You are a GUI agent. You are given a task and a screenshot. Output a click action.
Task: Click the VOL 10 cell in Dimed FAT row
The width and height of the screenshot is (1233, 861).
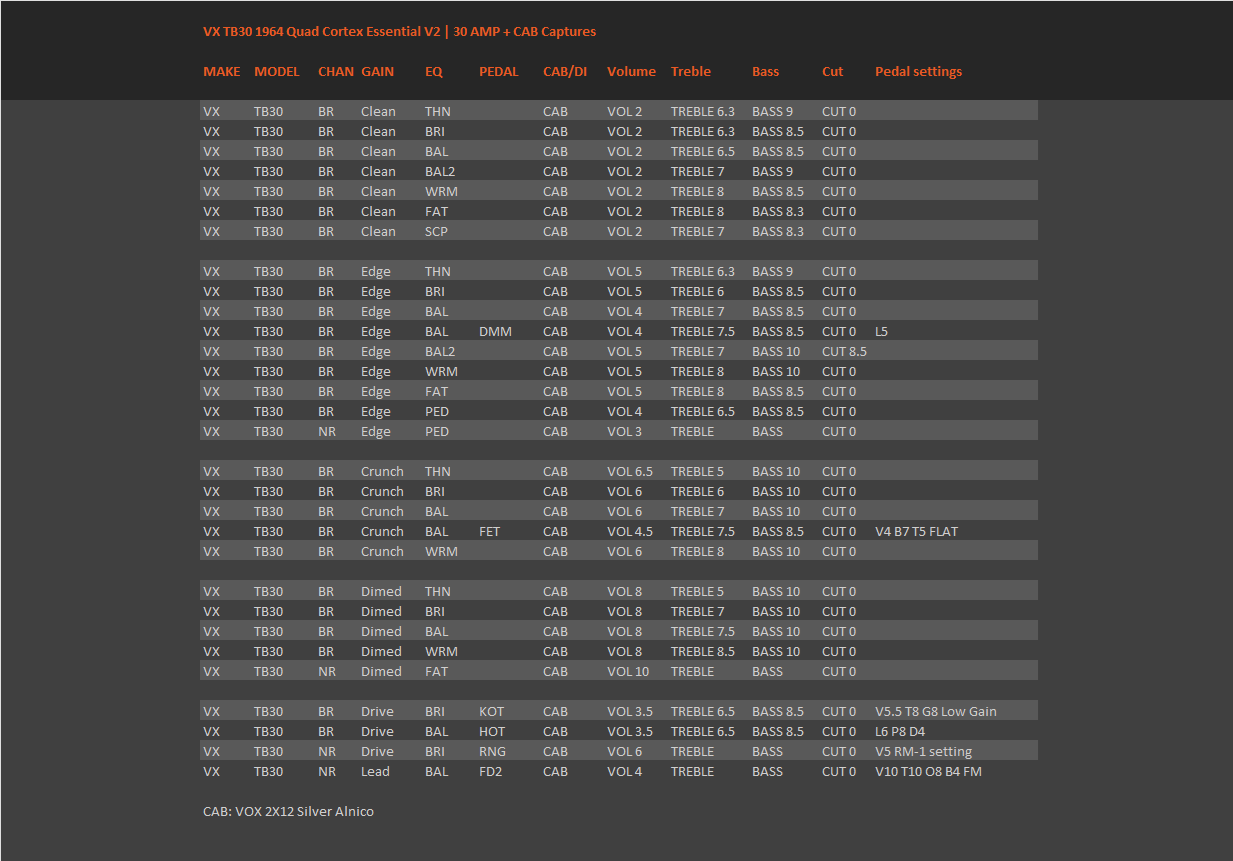(x=628, y=671)
